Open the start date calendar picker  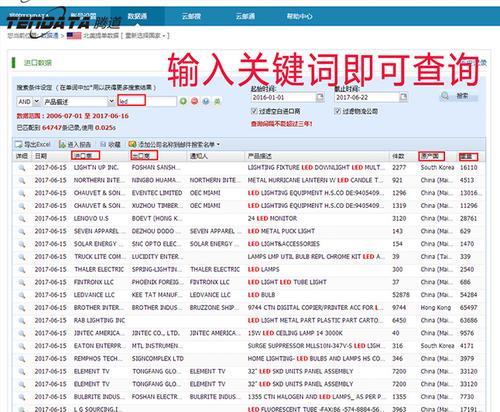click(320, 97)
